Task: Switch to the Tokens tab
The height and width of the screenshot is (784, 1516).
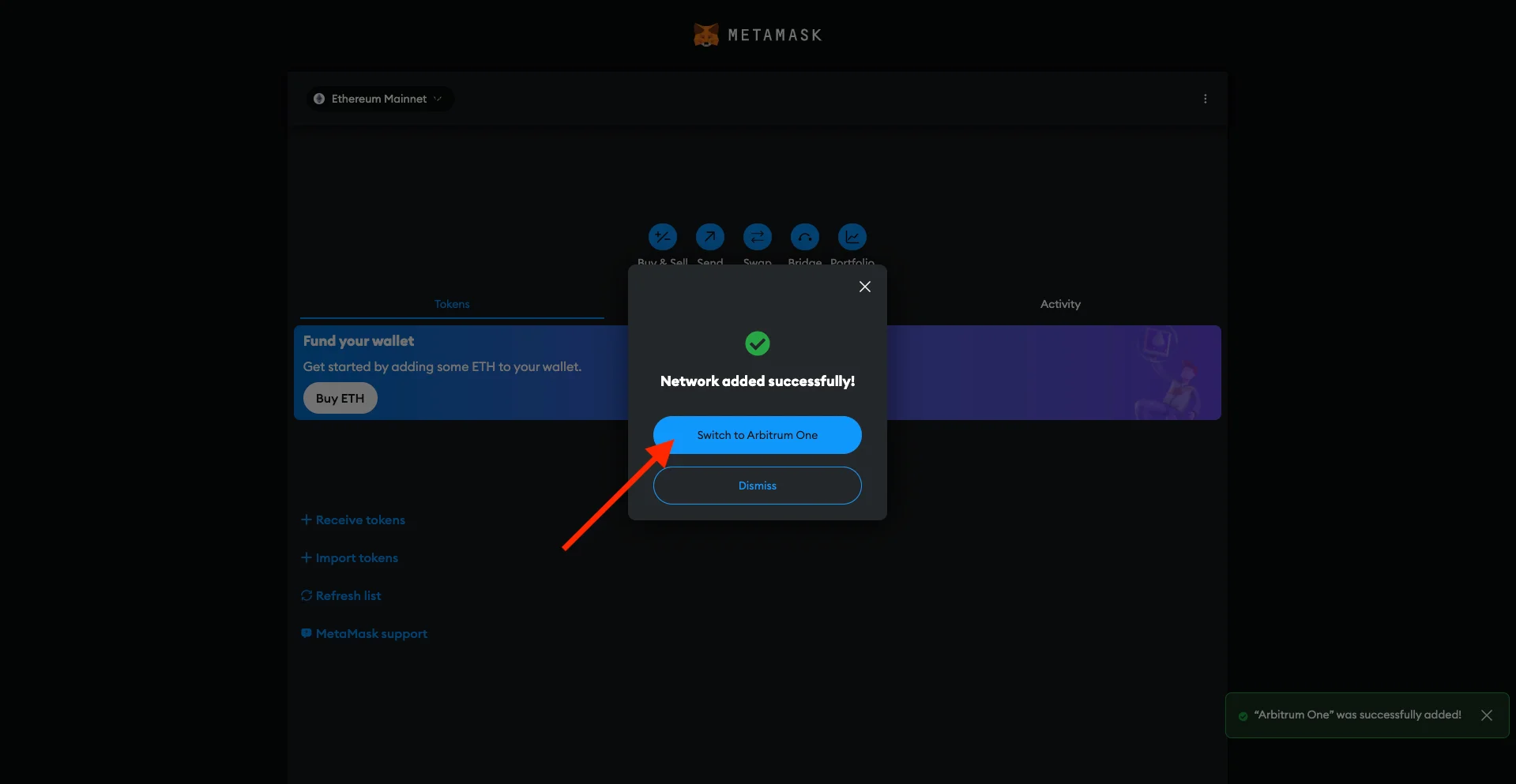Action: click(452, 304)
